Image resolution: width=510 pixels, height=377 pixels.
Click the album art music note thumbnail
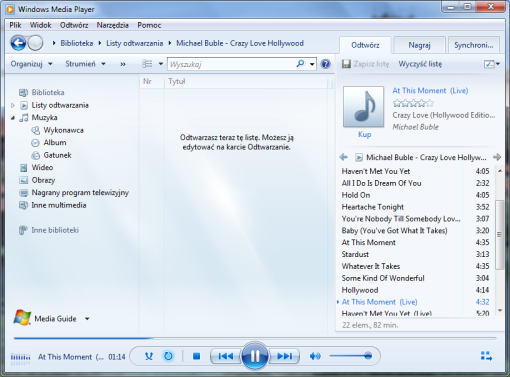point(363,107)
